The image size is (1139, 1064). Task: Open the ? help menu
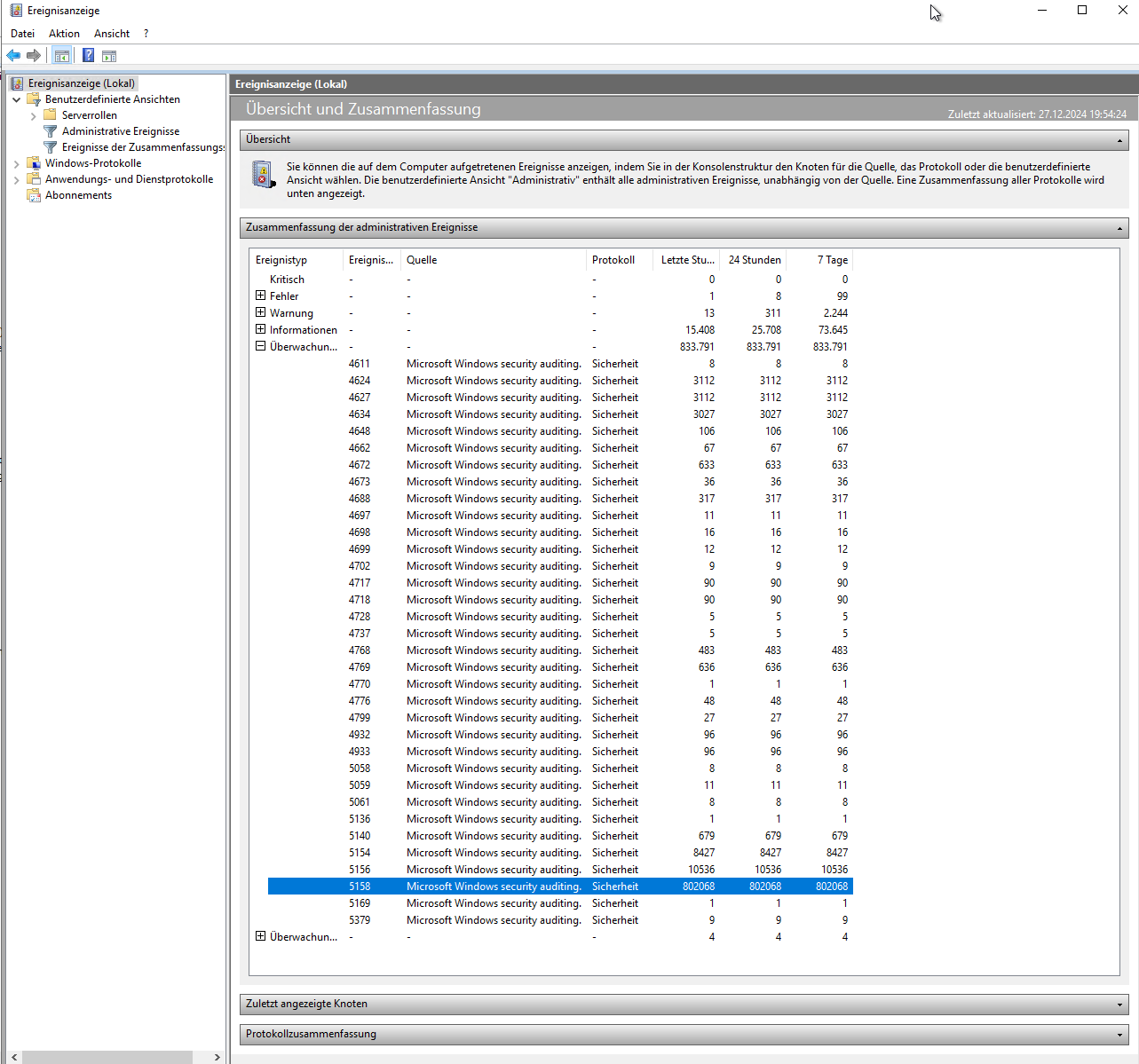(146, 34)
